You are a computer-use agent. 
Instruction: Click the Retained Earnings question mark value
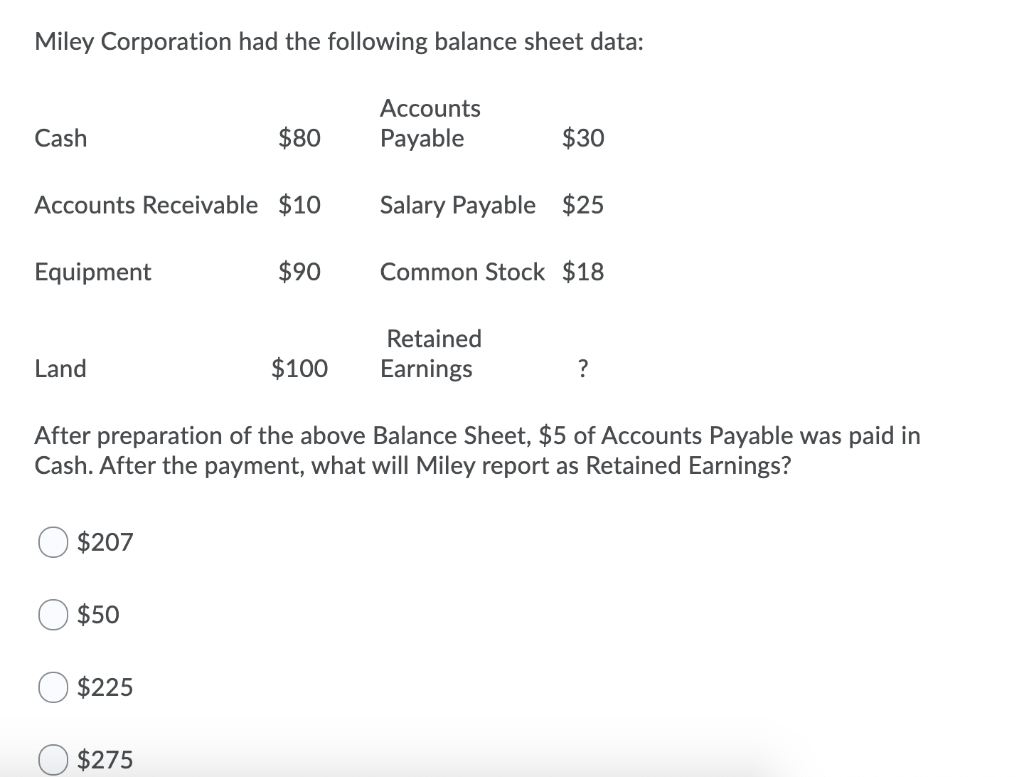tap(583, 369)
